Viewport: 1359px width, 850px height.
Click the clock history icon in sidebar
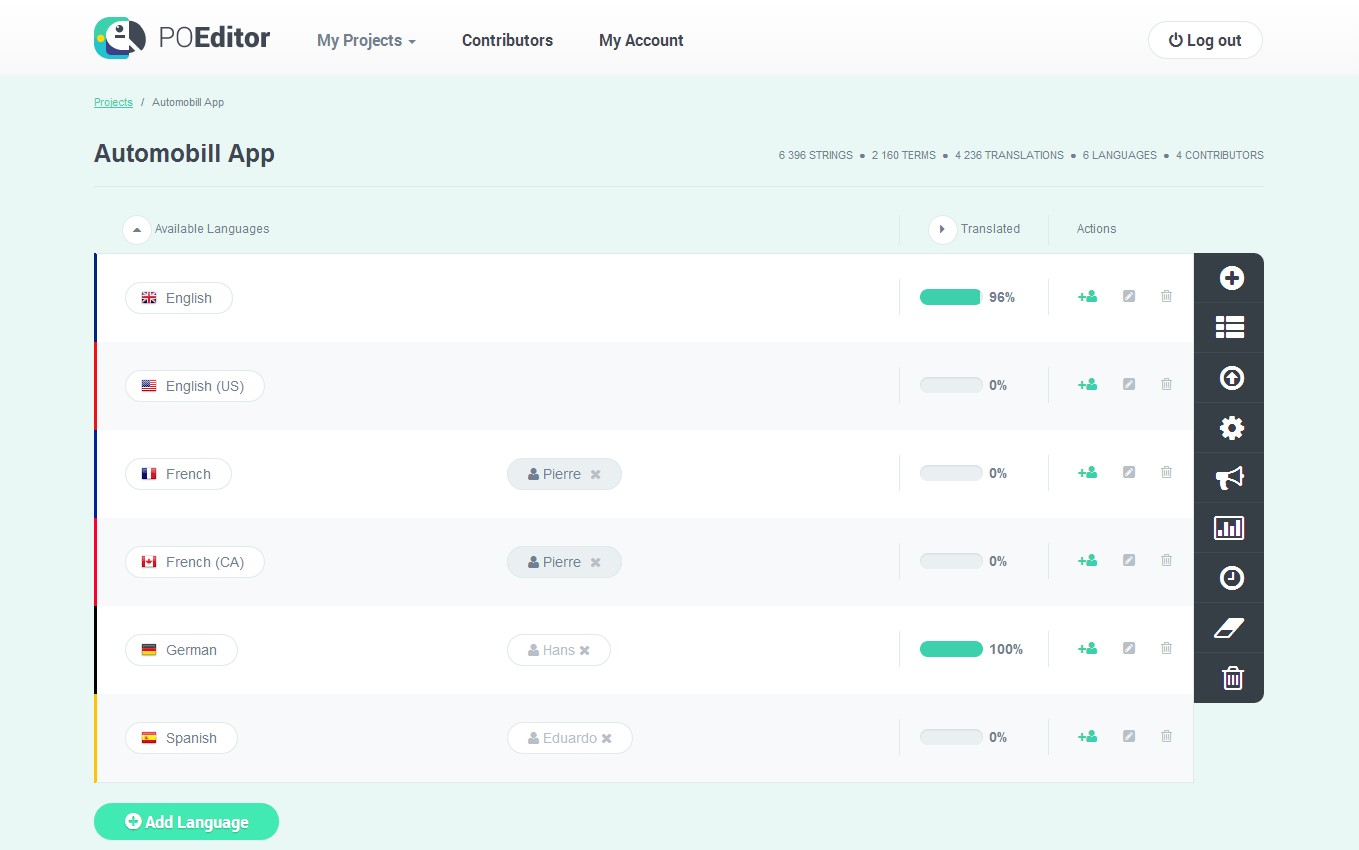(x=1231, y=578)
